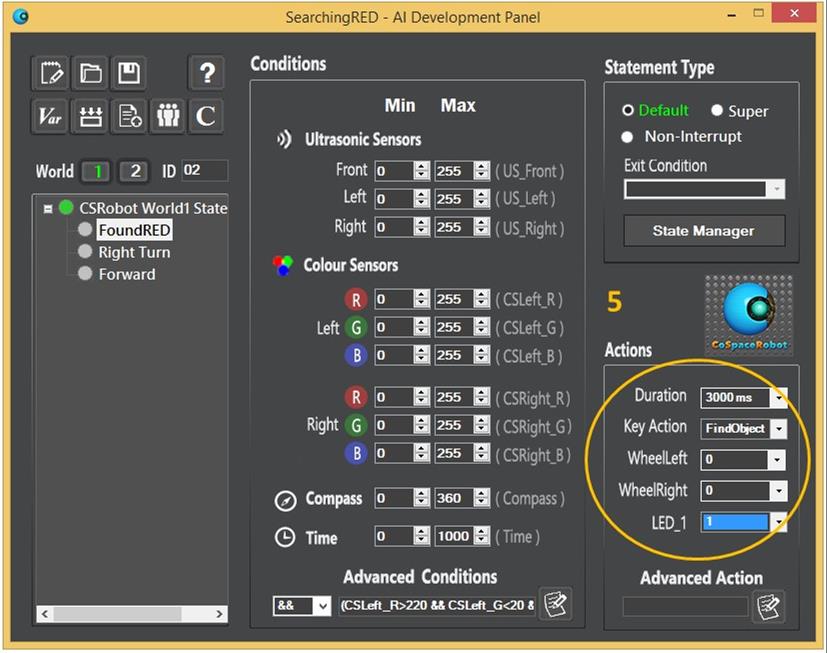The image size is (827, 653).
Task: Expand the Duration dropdown
Action: pyautogui.click(x=779, y=398)
